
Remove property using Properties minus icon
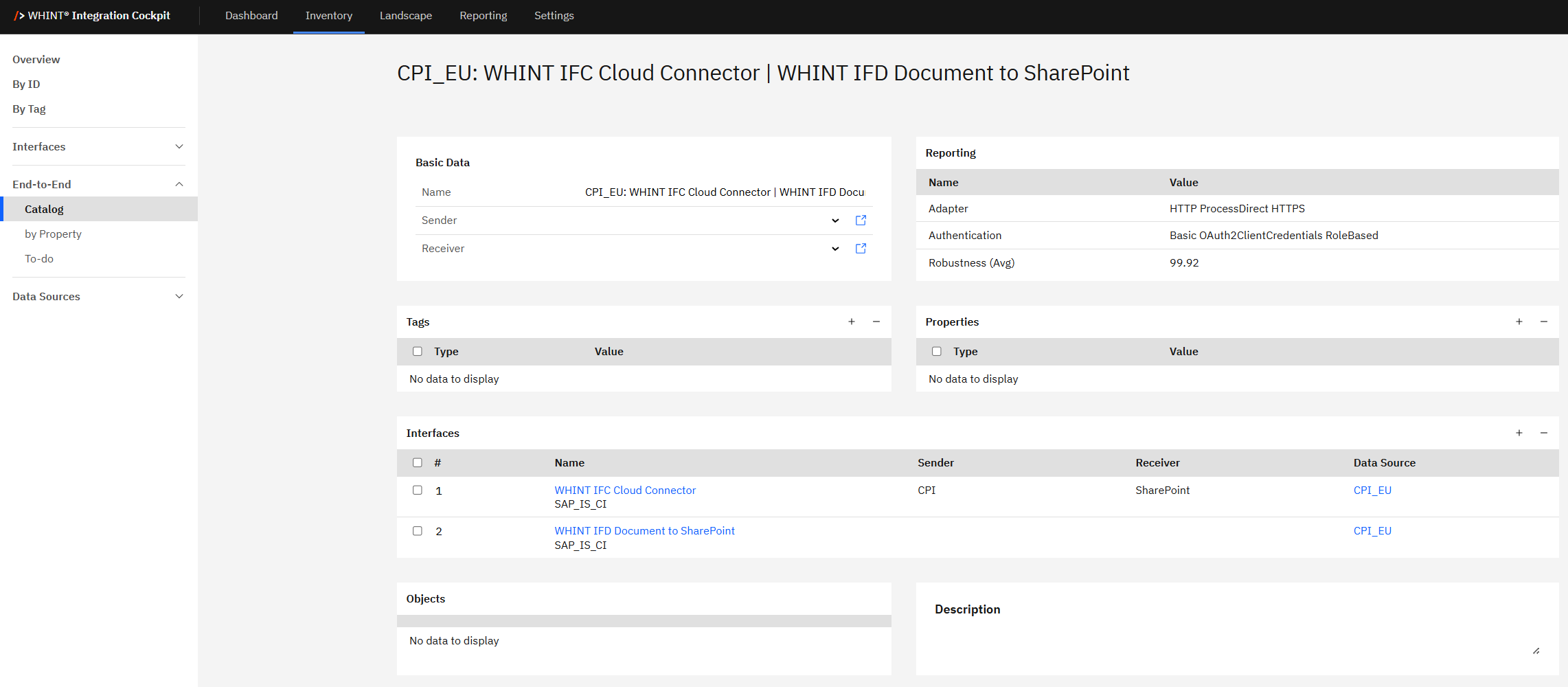pos(1544,322)
